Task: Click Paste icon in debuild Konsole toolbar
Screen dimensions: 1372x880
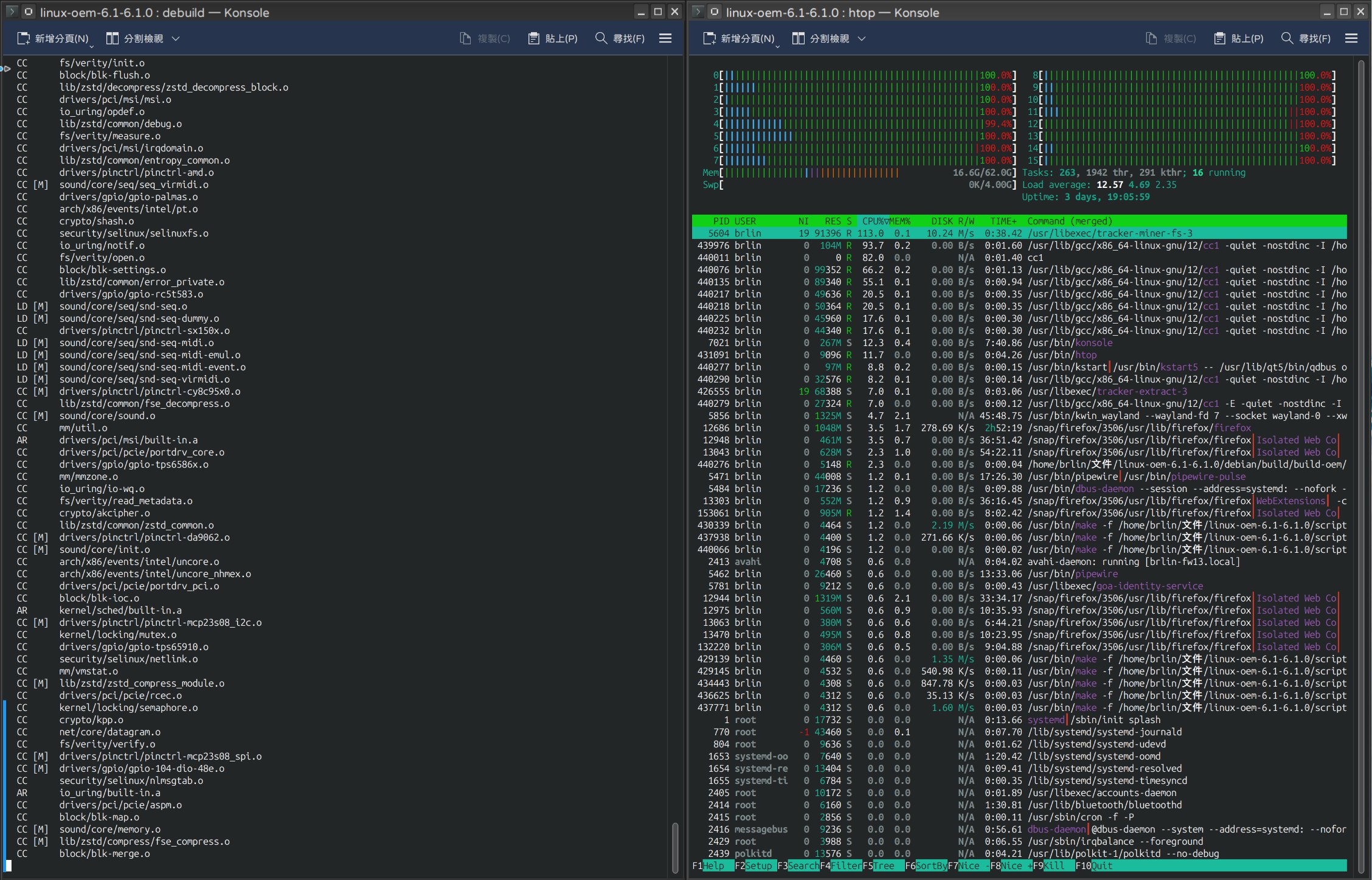Action: pos(534,38)
